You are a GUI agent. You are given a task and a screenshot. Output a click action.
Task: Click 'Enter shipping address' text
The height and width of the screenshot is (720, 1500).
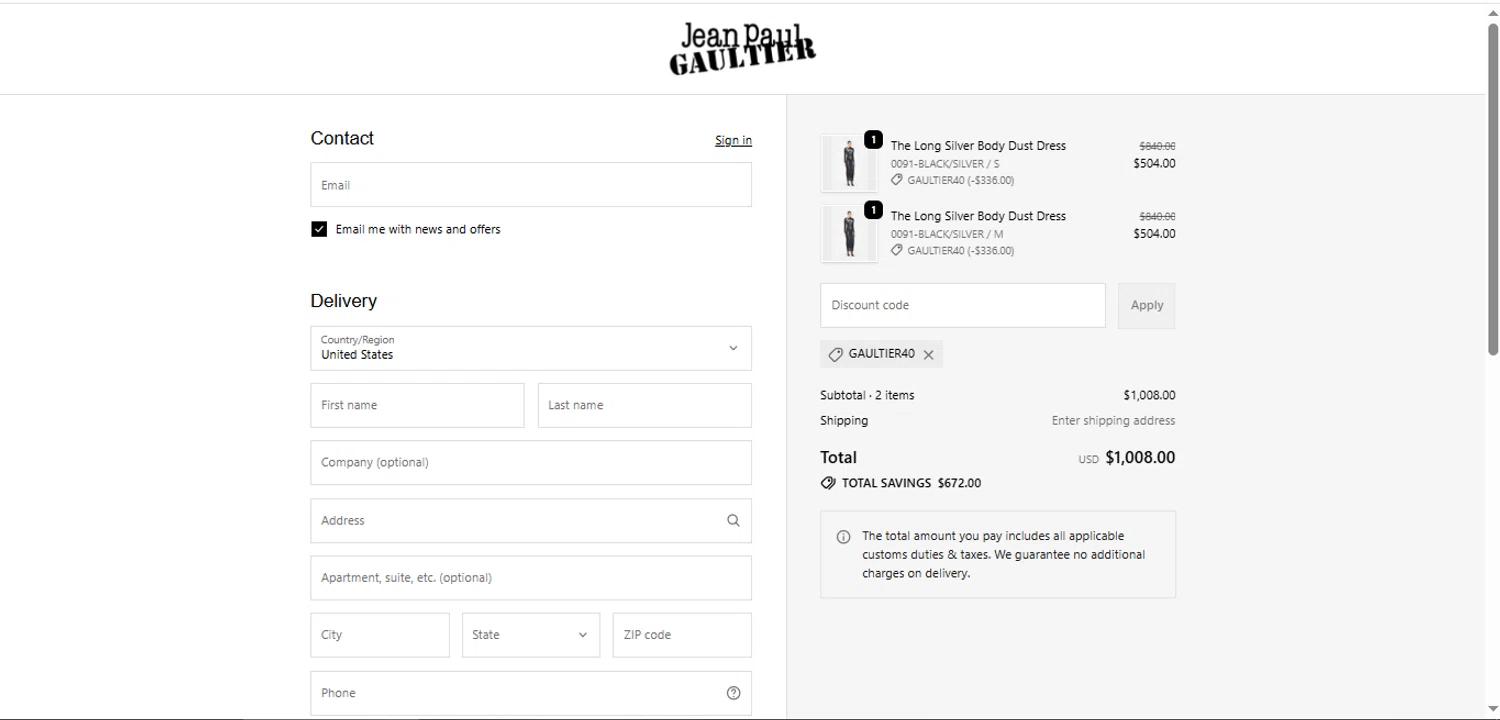tap(1113, 421)
